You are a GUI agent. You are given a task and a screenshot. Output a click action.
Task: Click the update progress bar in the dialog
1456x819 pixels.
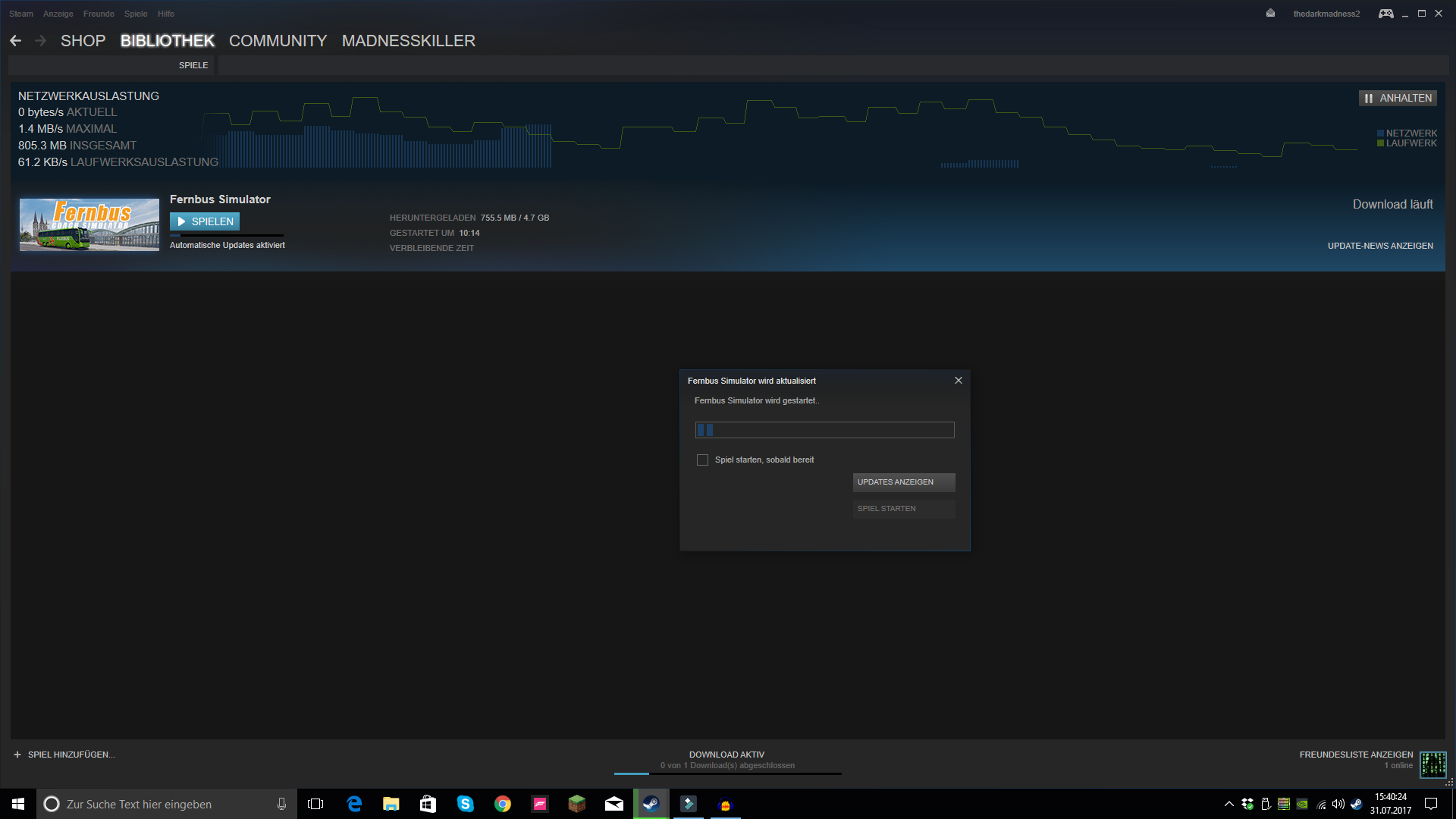coord(824,430)
